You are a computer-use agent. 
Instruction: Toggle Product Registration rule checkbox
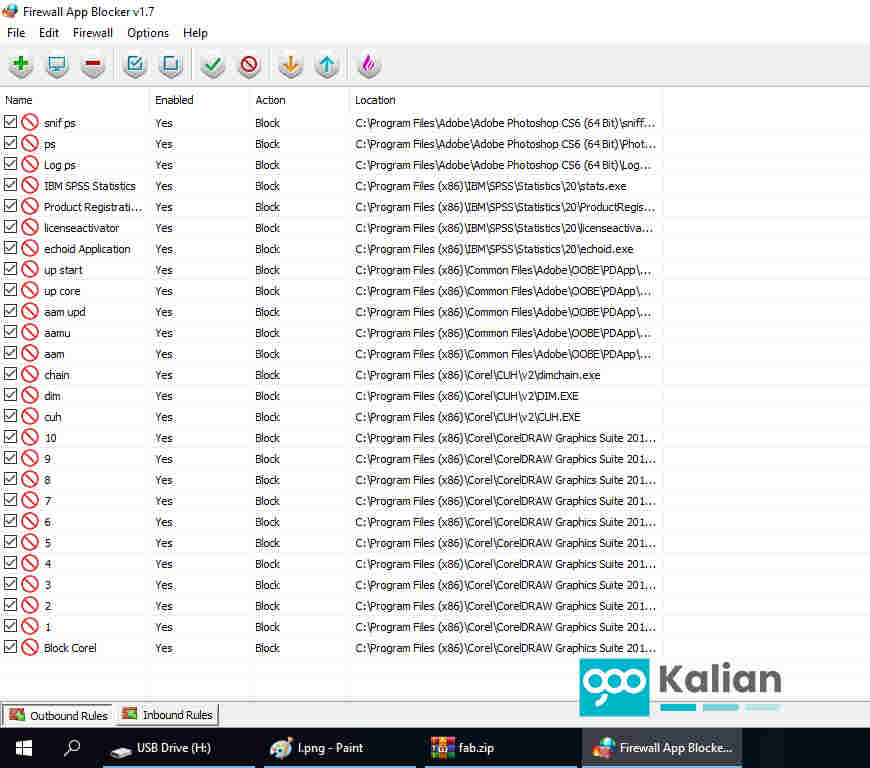[10, 206]
